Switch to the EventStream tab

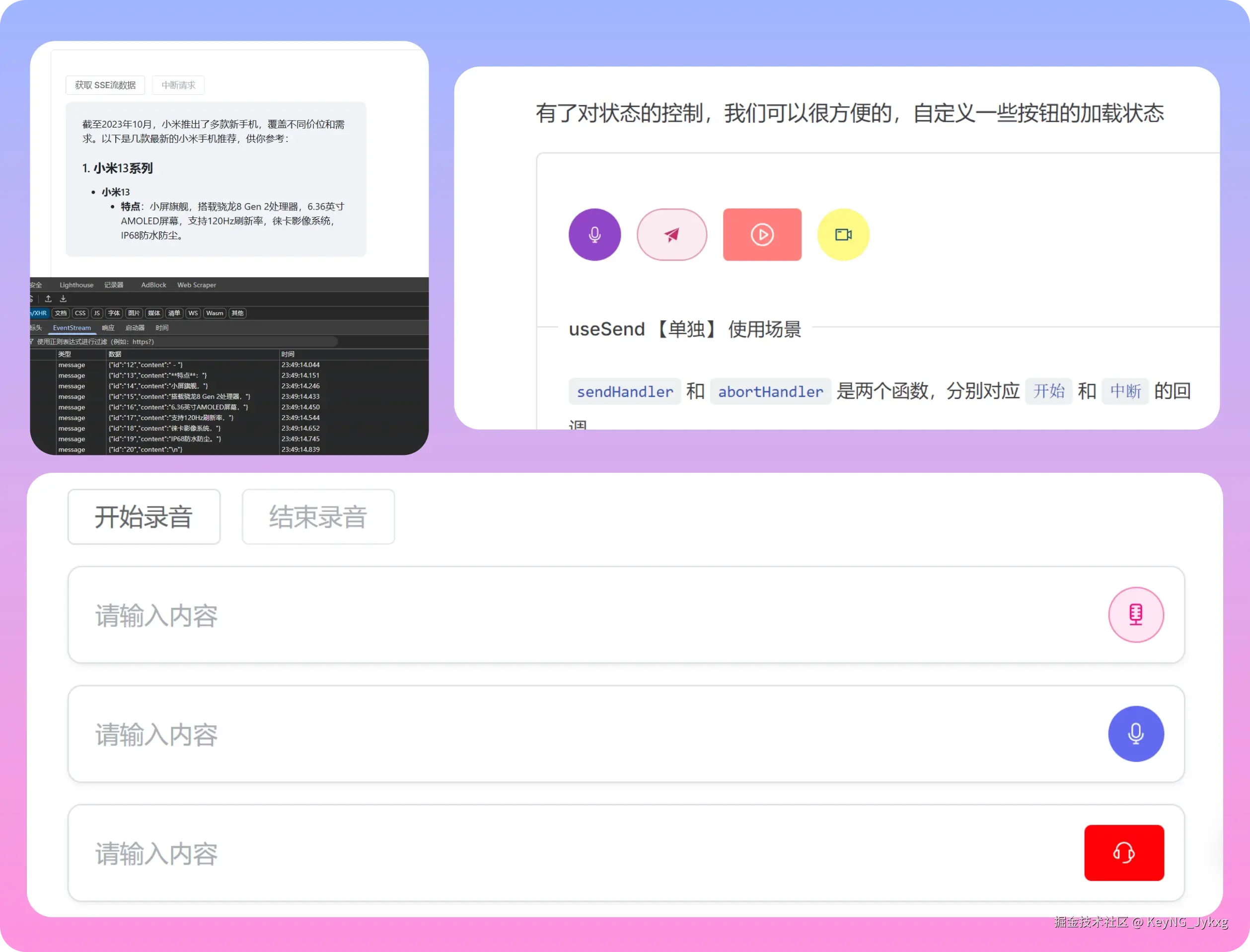72,328
